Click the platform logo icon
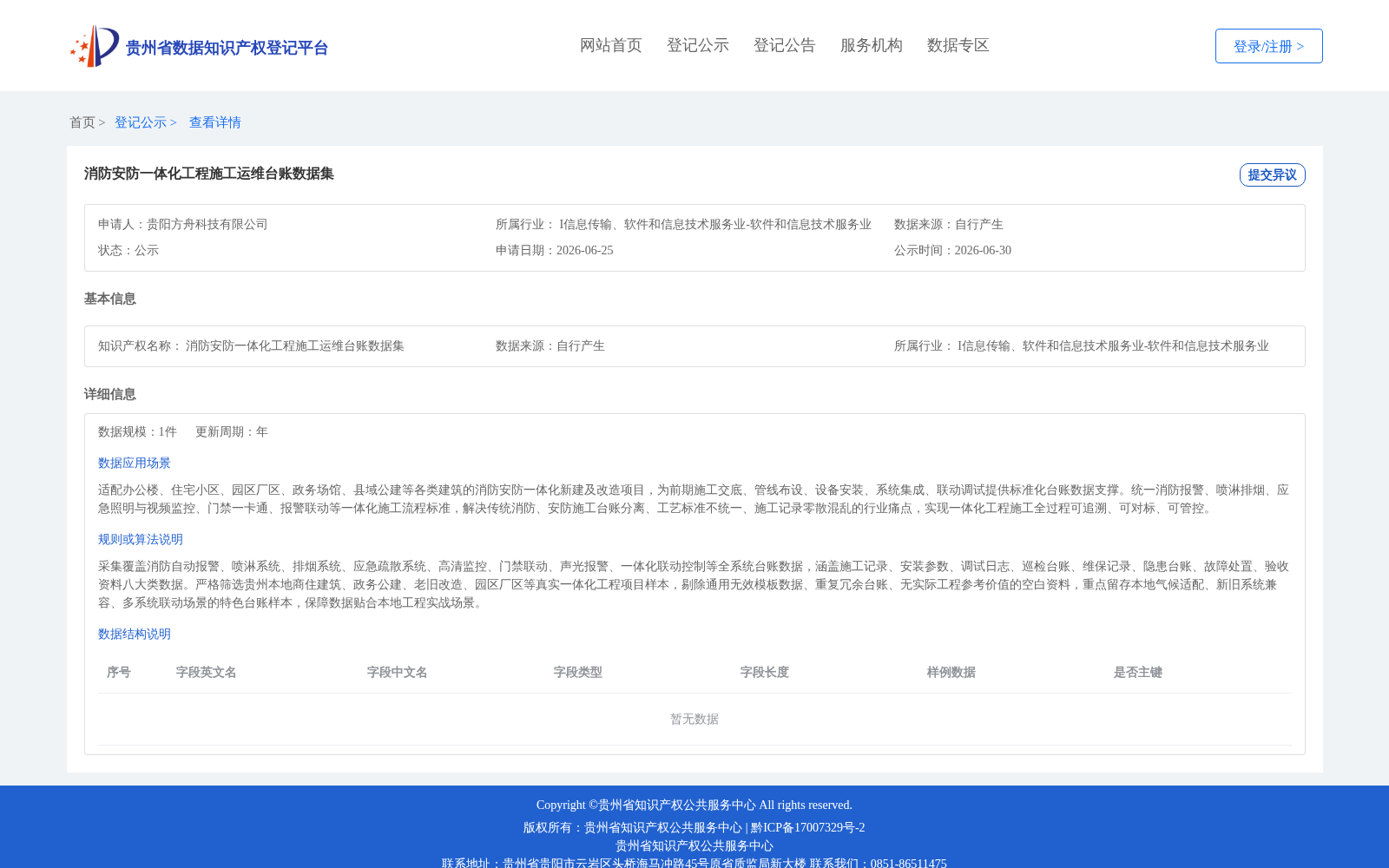Image resolution: width=1389 pixels, height=868 pixels. pos(95,46)
